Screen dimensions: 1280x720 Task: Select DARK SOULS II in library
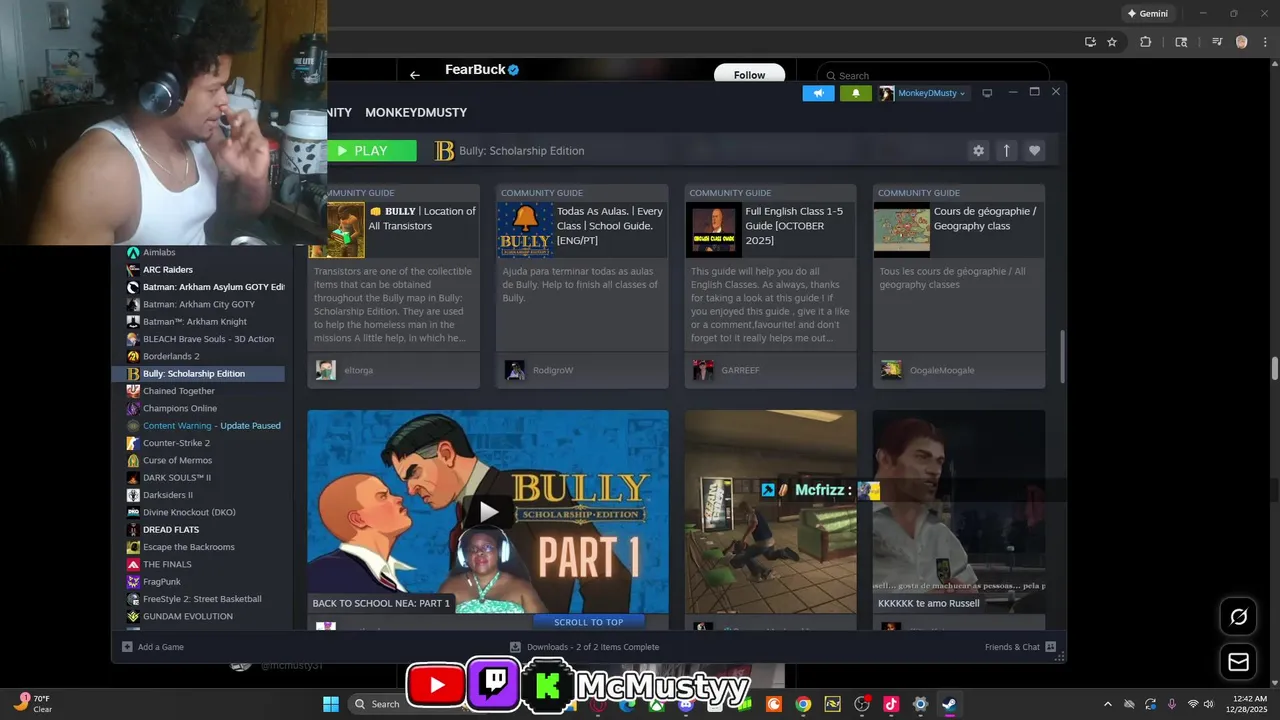(x=177, y=478)
